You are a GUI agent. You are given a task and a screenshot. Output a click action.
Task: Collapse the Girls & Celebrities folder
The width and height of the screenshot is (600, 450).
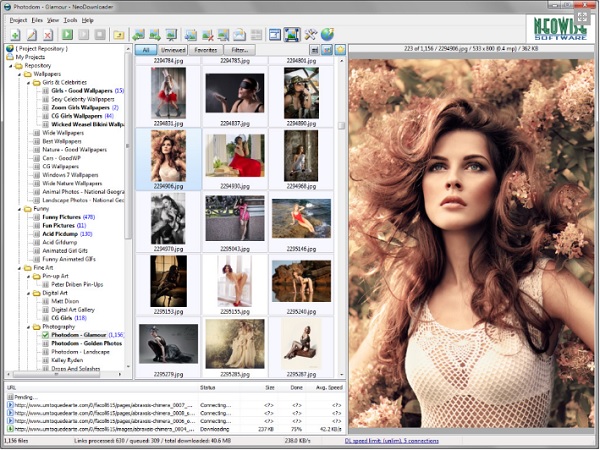tap(29, 82)
